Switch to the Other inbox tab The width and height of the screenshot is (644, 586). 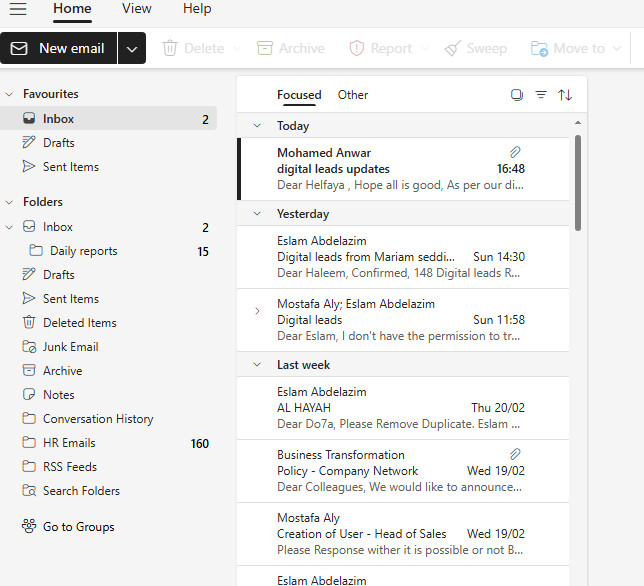pyautogui.click(x=352, y=95)
